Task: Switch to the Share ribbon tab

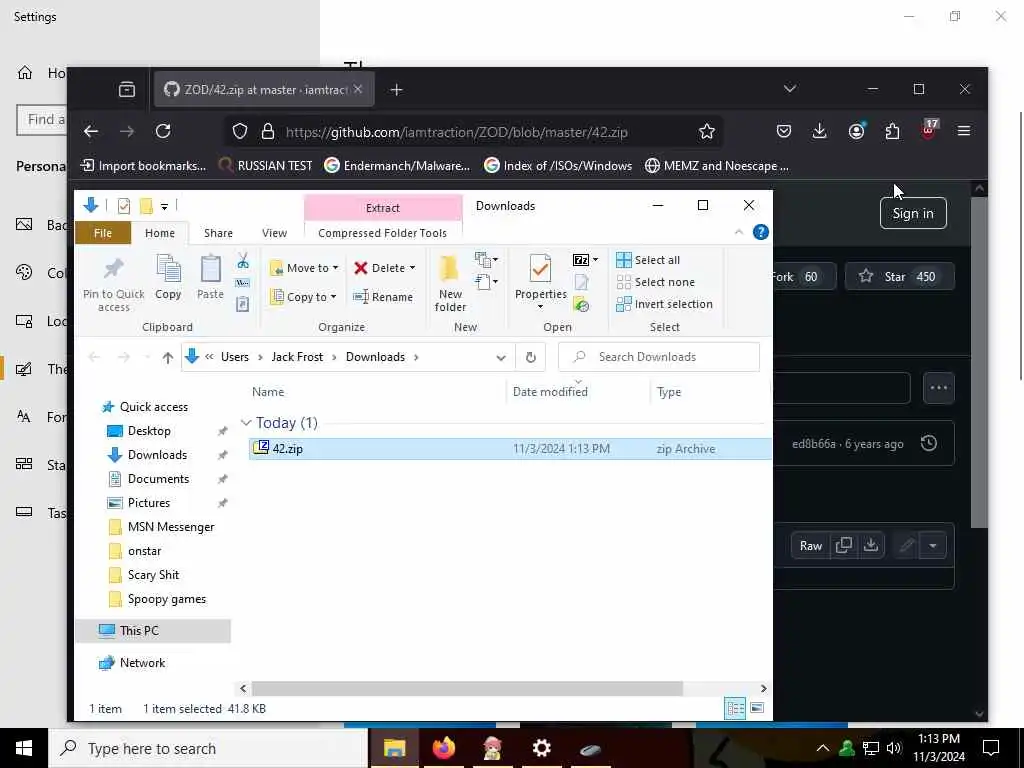Action: pyautogui.click(x=218, y=233)
